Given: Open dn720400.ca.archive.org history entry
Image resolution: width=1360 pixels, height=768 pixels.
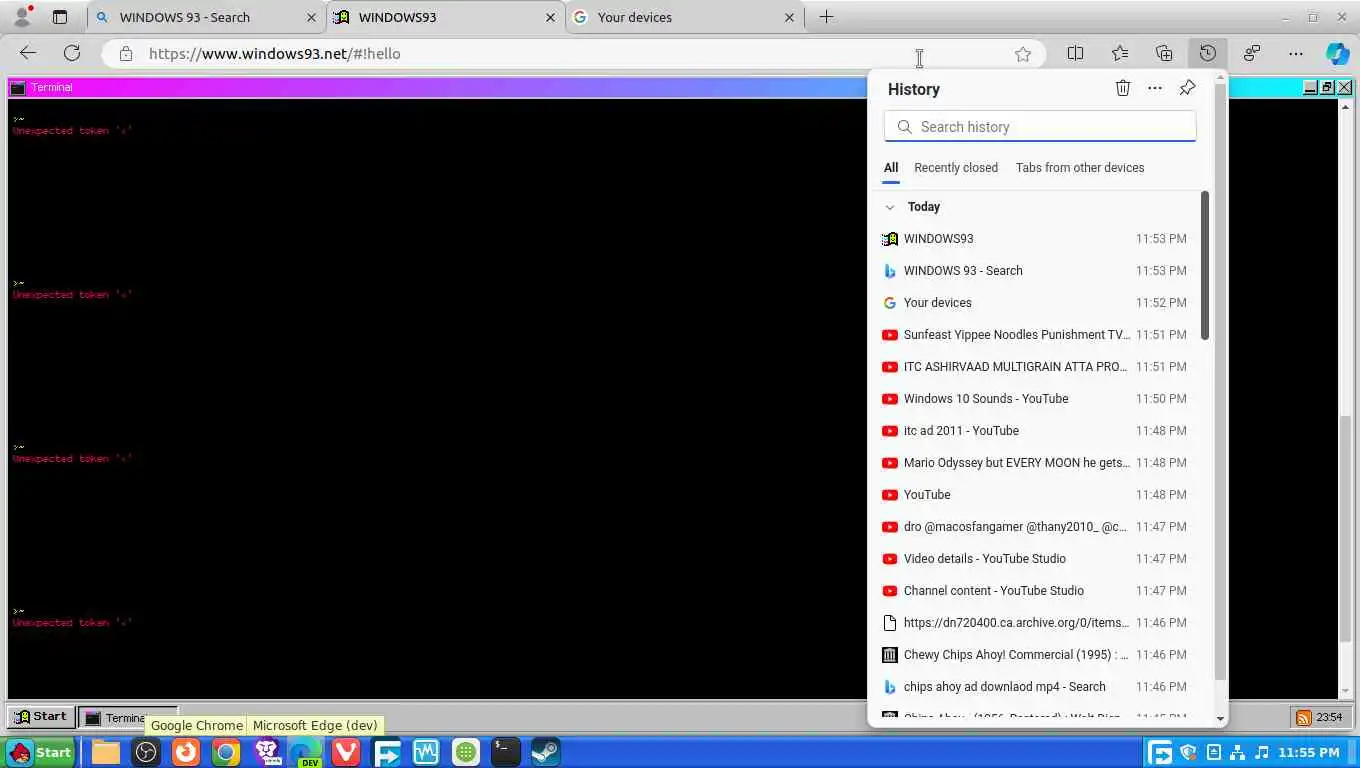Looking at the screenshot, I should point(1034,623).
